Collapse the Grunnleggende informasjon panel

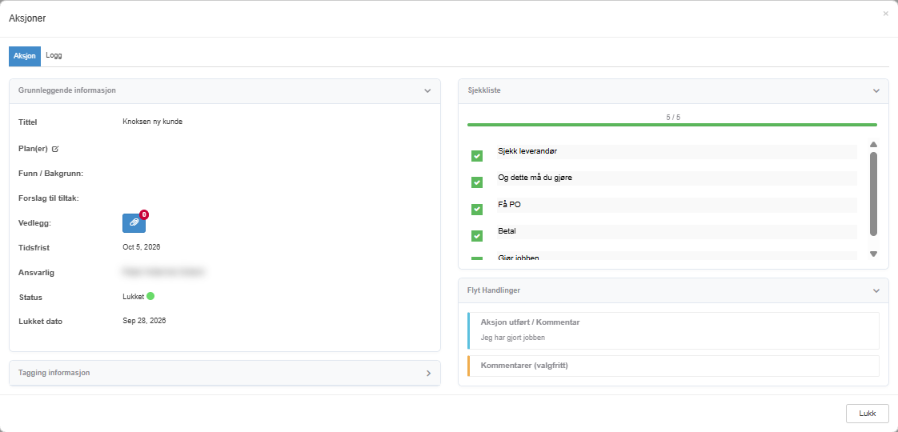click(x=427, y=91)
